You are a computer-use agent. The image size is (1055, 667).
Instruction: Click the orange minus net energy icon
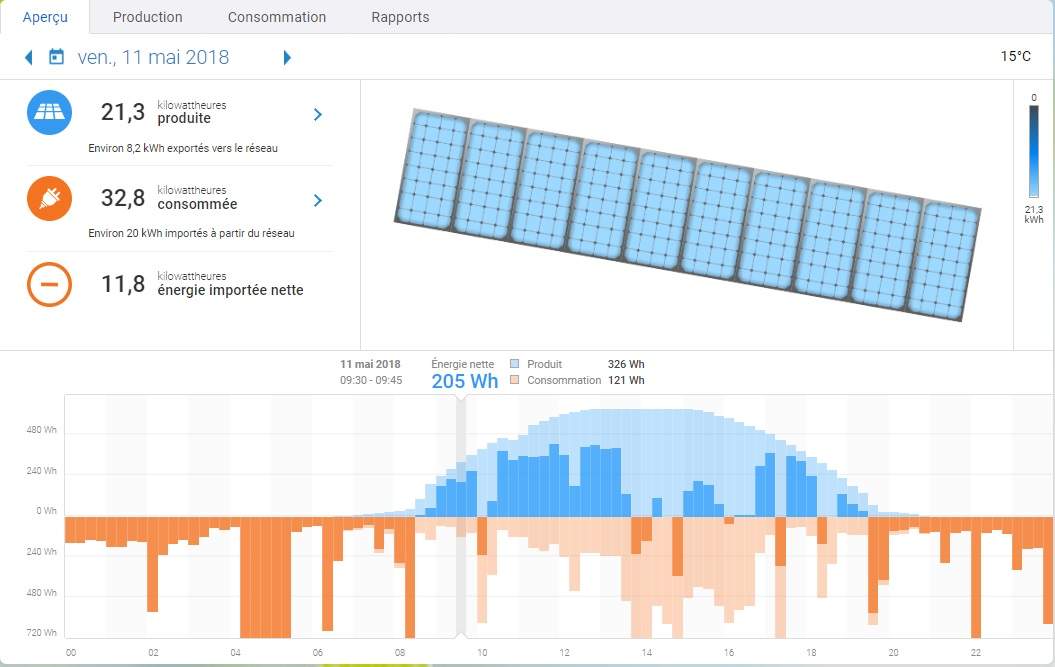49,285
